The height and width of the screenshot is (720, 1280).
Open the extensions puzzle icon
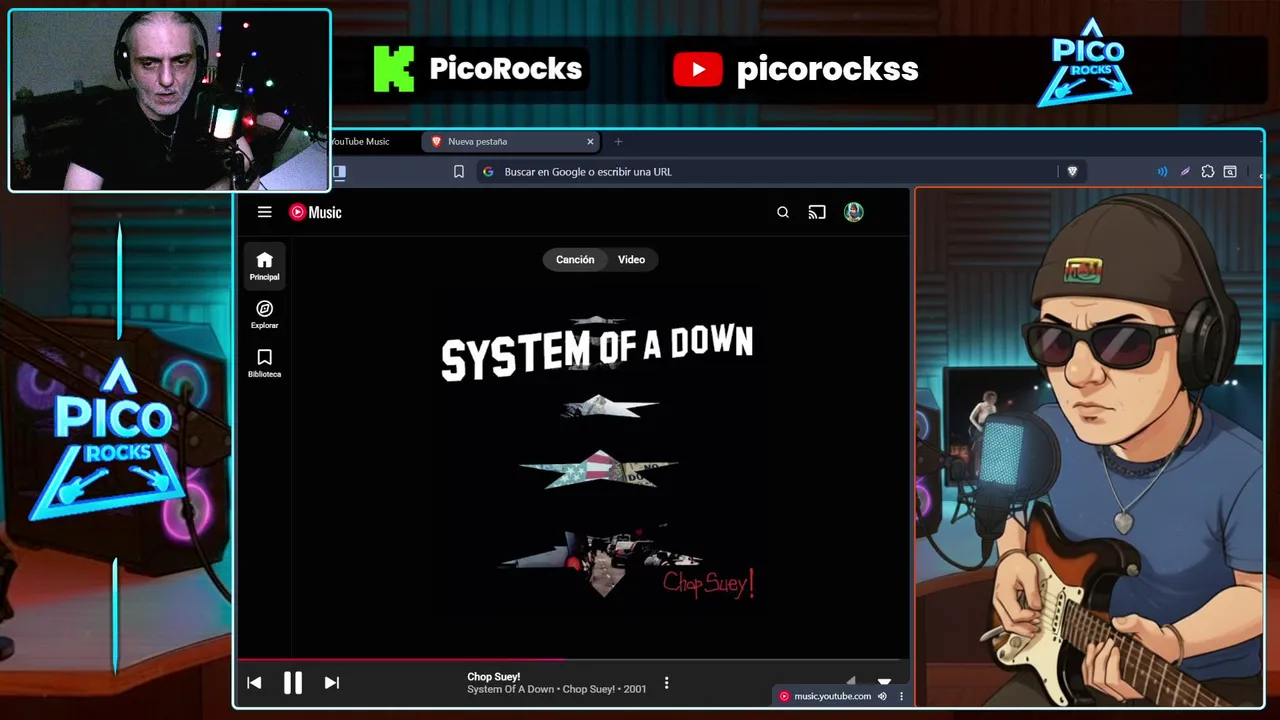tap(1208, 172)
